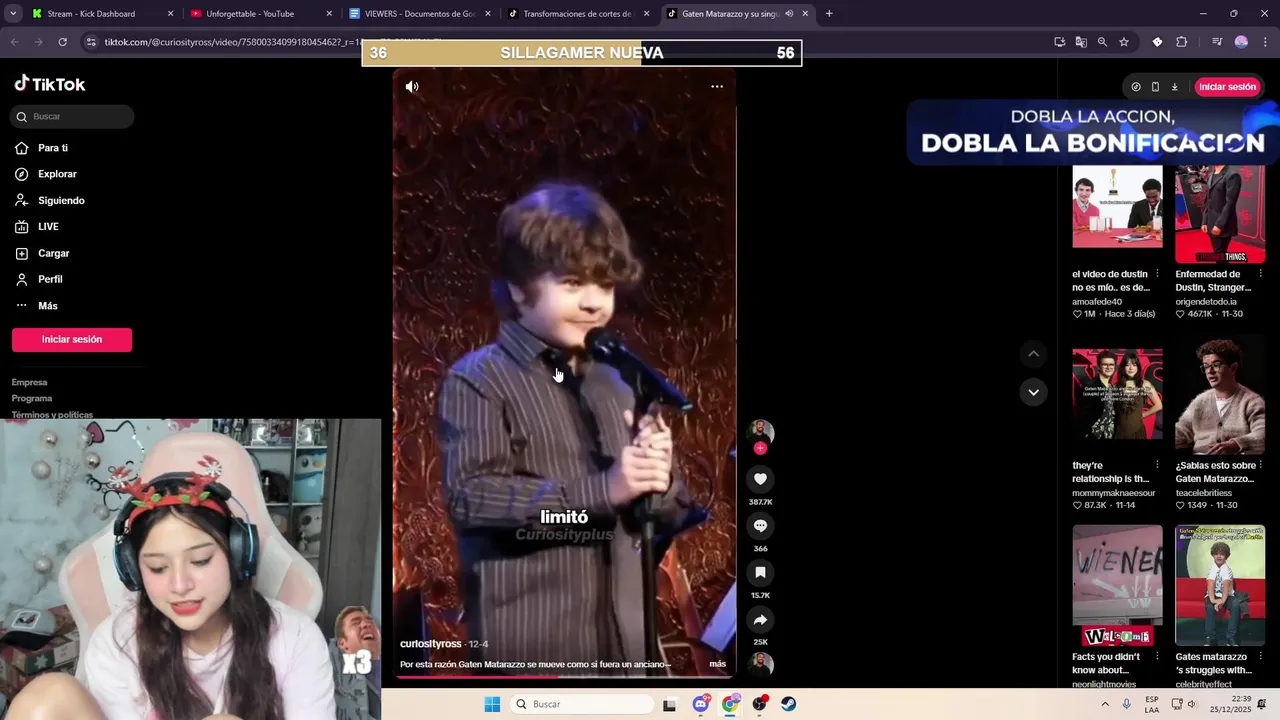Reload the TikTok page
The image size is (1280, 720).
(62, 42)
